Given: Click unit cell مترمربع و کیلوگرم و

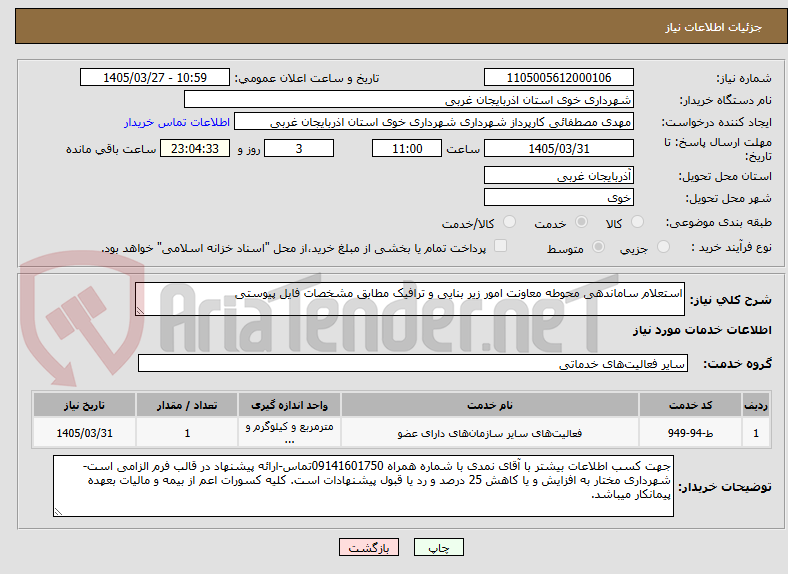Looking at the screenshot, I should pyautogui.click(x=289, y=433).
